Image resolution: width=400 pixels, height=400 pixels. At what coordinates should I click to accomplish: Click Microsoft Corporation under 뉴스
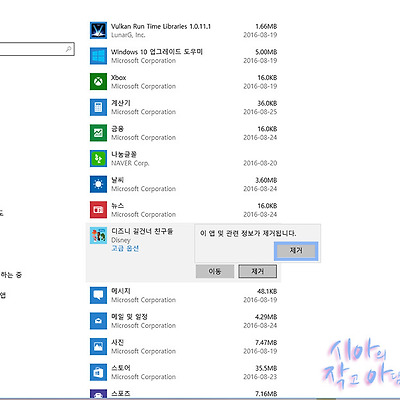point(143,215)
